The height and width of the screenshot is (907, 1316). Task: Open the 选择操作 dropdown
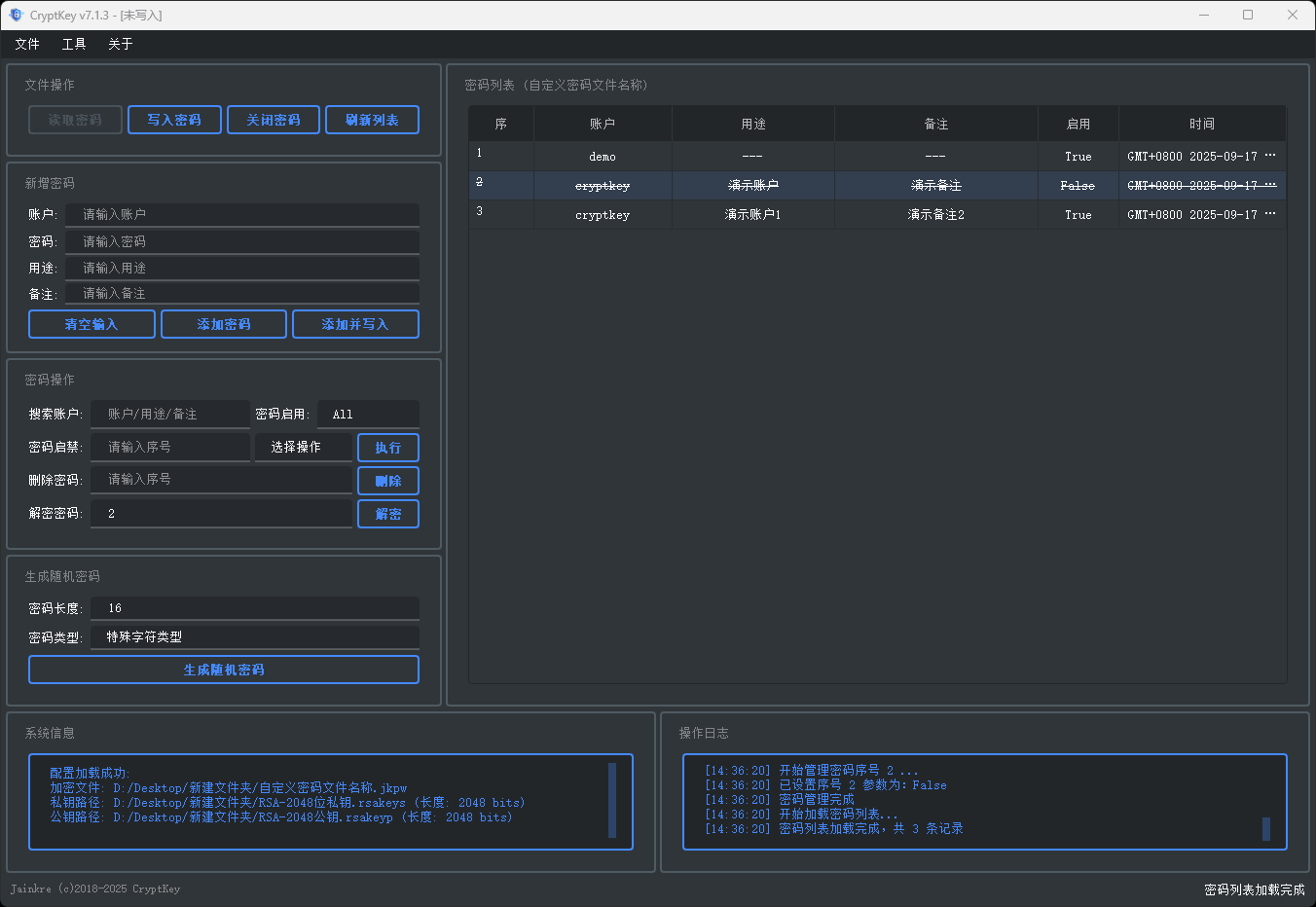coord(303,448)
